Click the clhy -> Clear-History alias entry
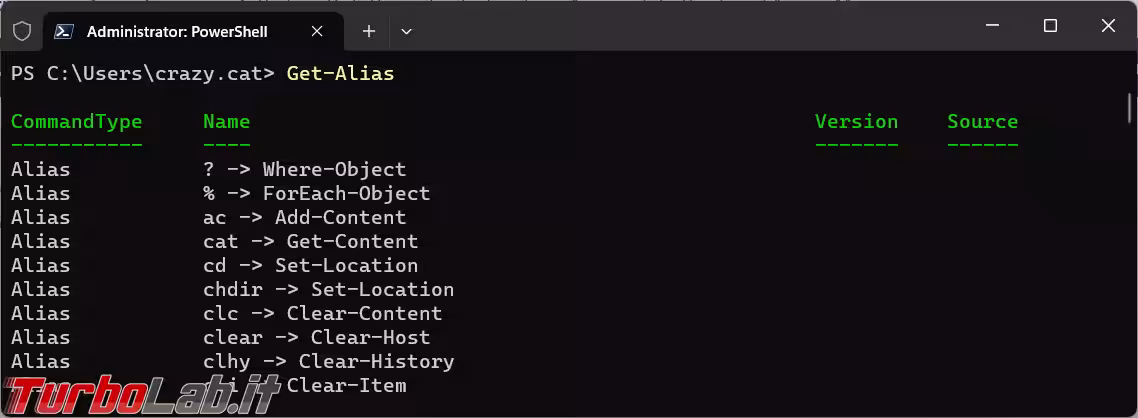Image resolution: width=1138 pixels, height=418 pixels. pyautogui.click(x=328, y=361)
